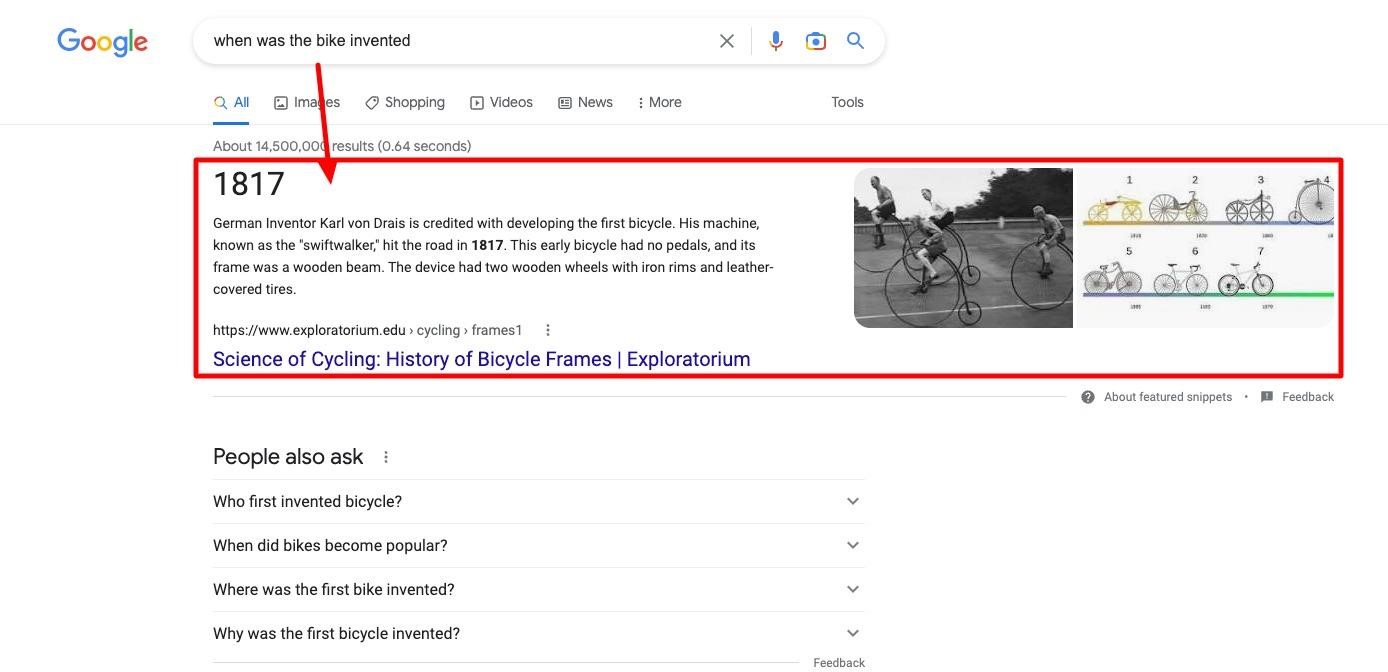Open the Videos tab
The width and height of the screenshot is (1388, 672).
pos(501,102)
